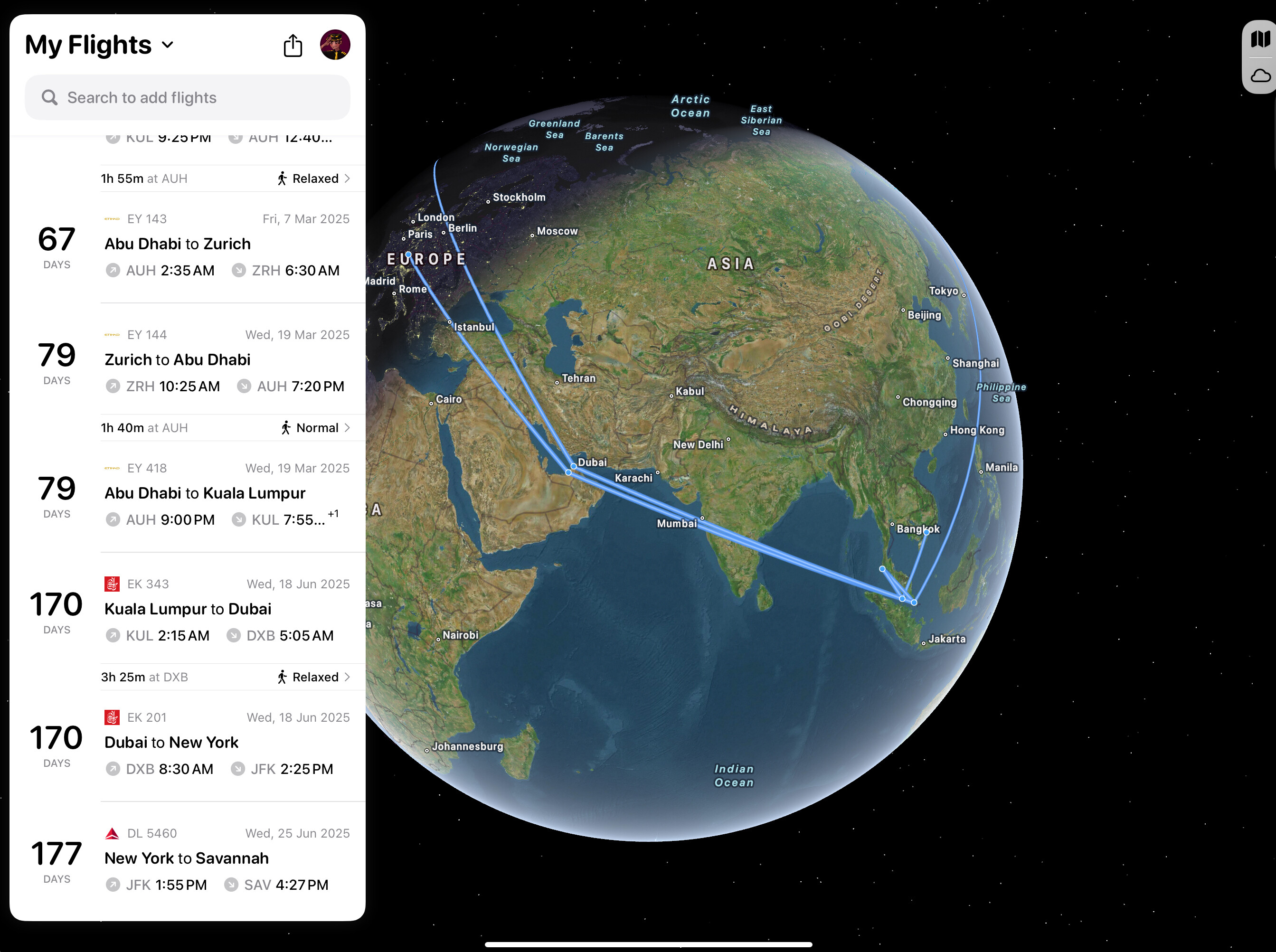1276x952 pixels.
Task: Open the profile avatar
Action: tap(335, 45)
